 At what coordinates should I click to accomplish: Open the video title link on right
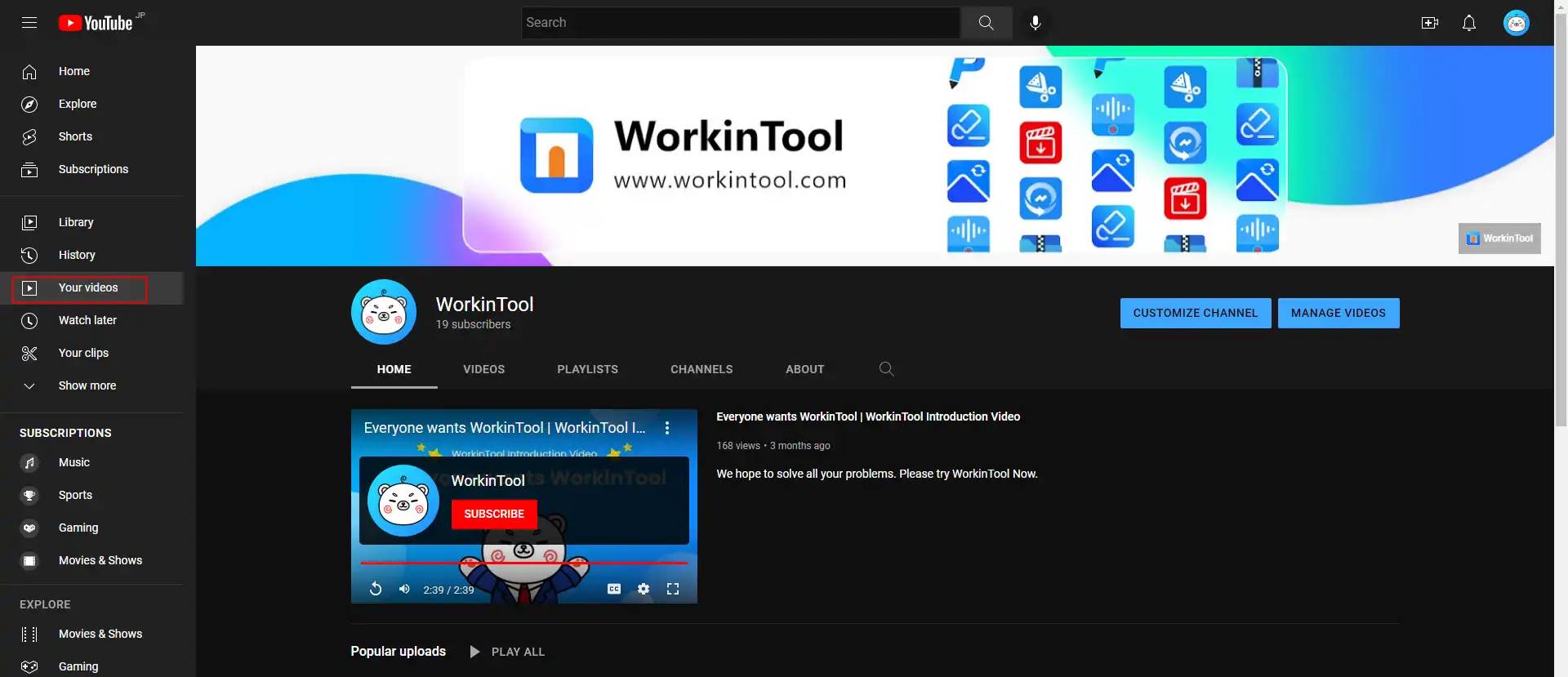pos(868,417)
